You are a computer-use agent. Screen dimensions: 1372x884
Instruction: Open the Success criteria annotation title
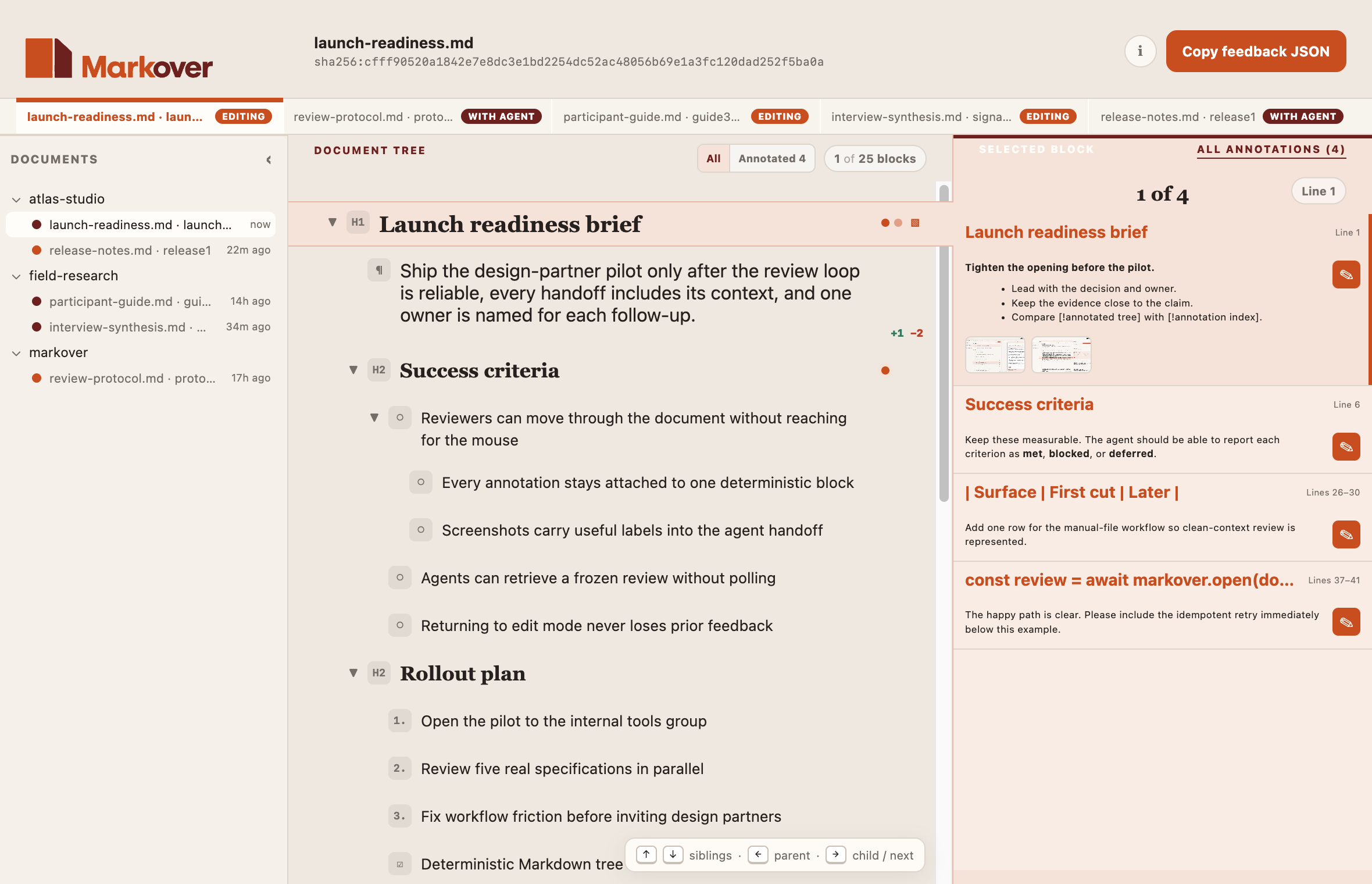(x=1029, y=404)
